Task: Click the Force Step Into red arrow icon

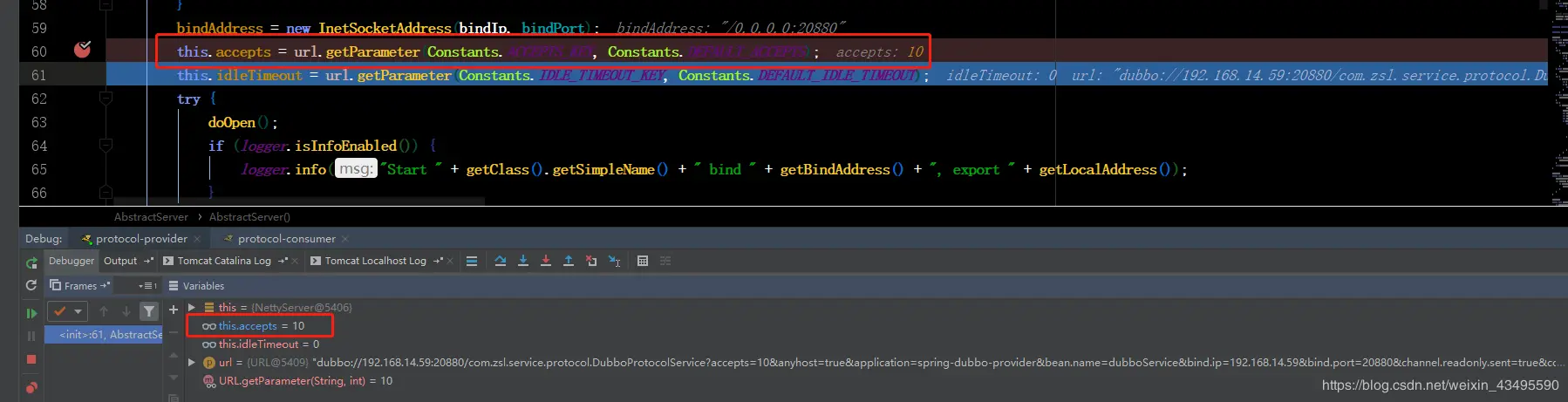Action: pos(546,261)
